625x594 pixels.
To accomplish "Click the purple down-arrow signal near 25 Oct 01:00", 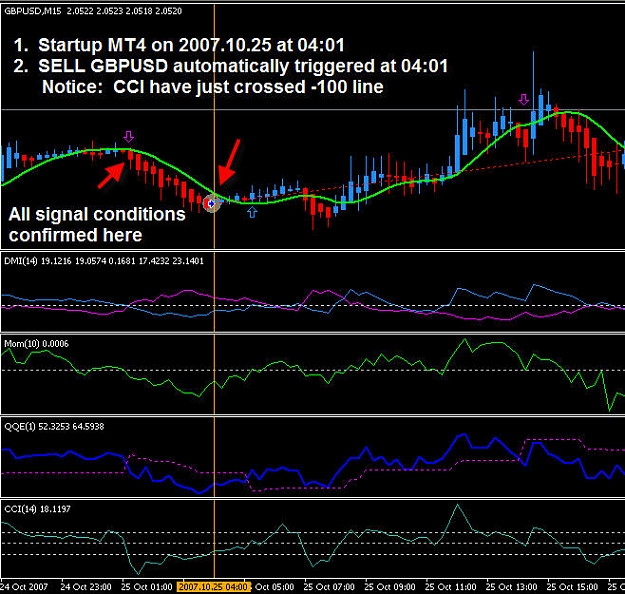I will [128, 137].
